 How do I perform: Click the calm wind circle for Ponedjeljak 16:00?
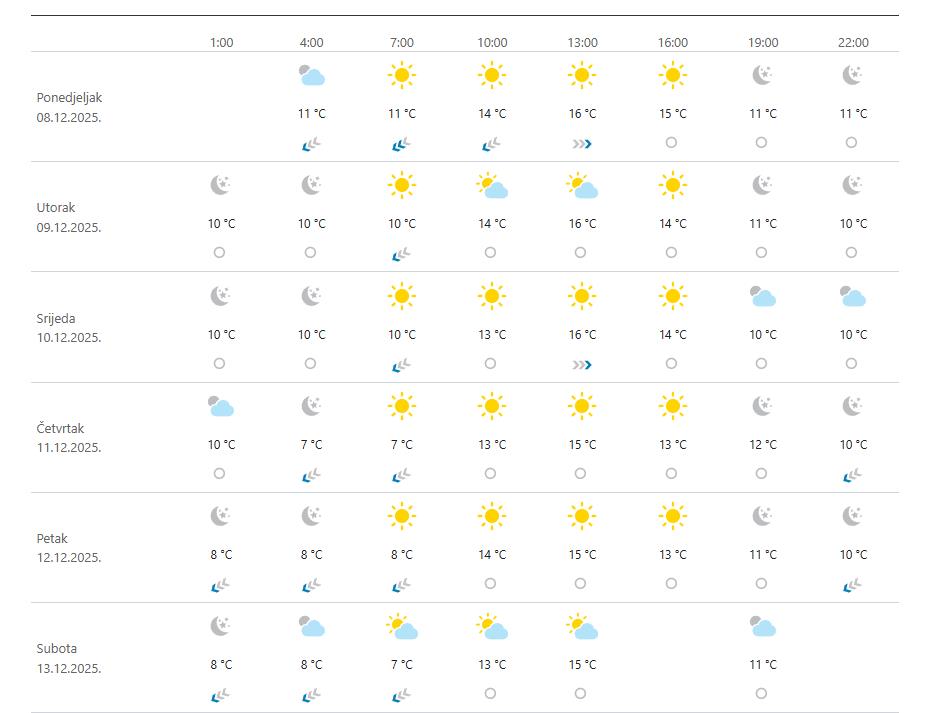point(671,143)
